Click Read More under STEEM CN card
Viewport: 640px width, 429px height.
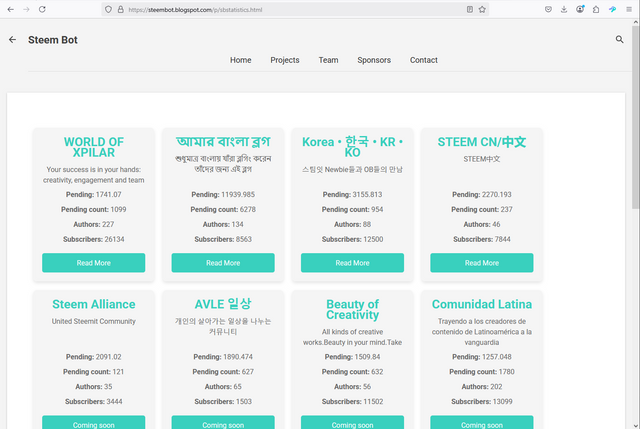coord(482,263)
